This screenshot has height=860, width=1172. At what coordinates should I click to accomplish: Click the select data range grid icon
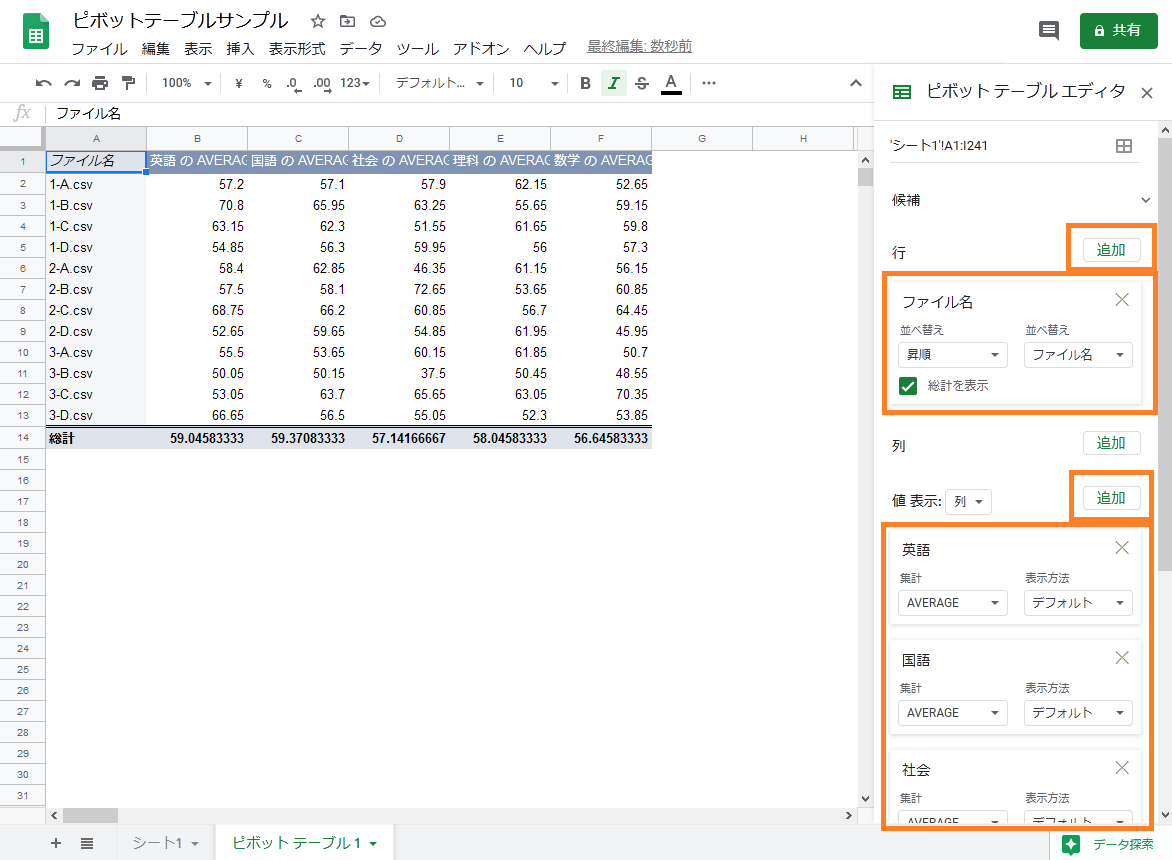tap(1124, 146)
